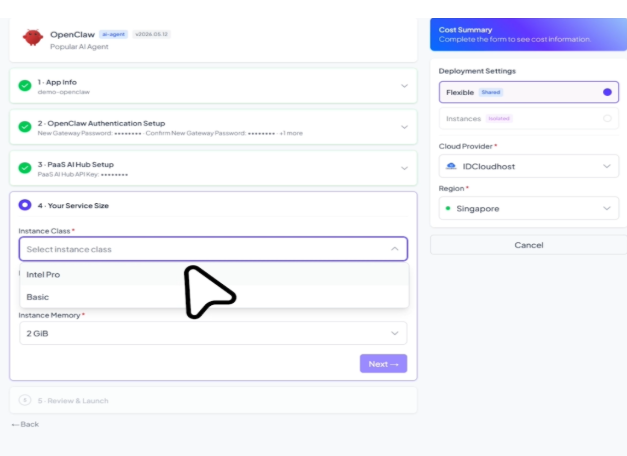Click the step 4 Your Service Size circle icon
Viewport: 627px width, 456px height.
25,205
